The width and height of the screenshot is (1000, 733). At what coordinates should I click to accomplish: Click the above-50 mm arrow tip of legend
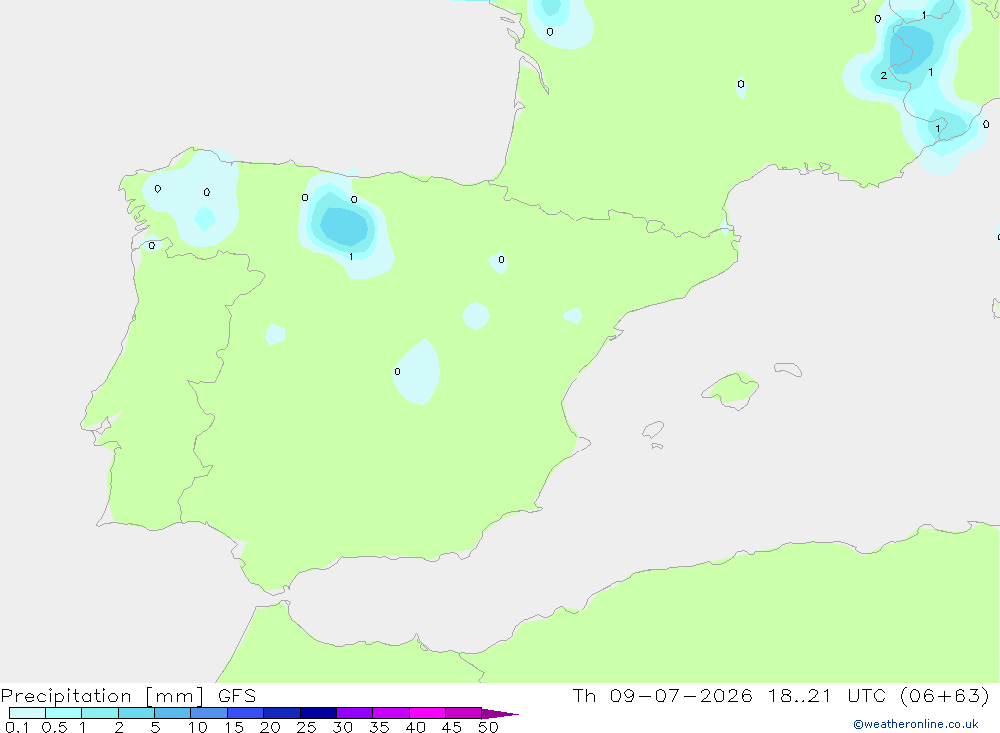pos(500,714)
